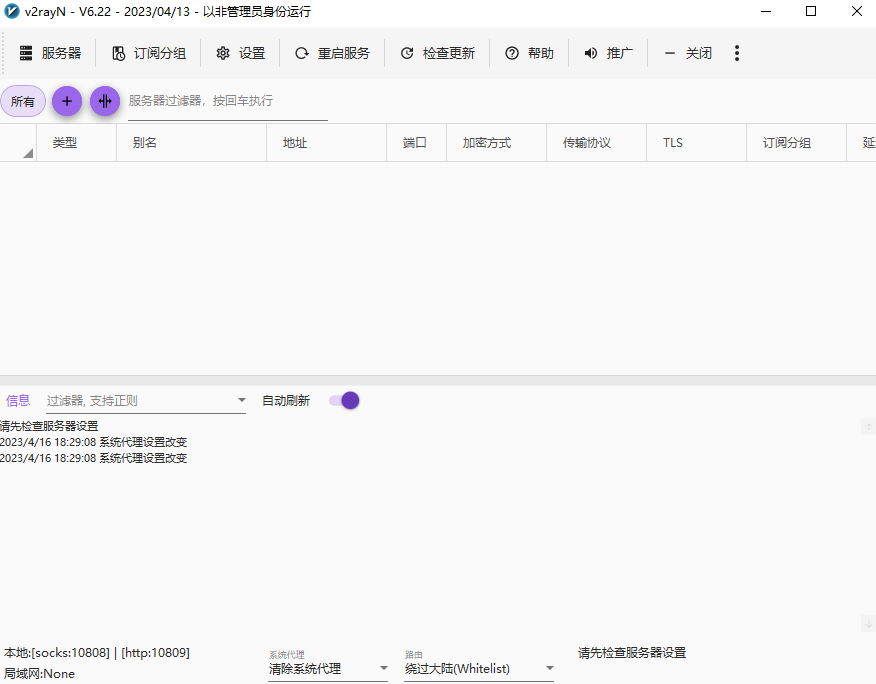Click the 请先检查服务器设置 status link
Screen dimensions: 876x684
click(631, 652)
